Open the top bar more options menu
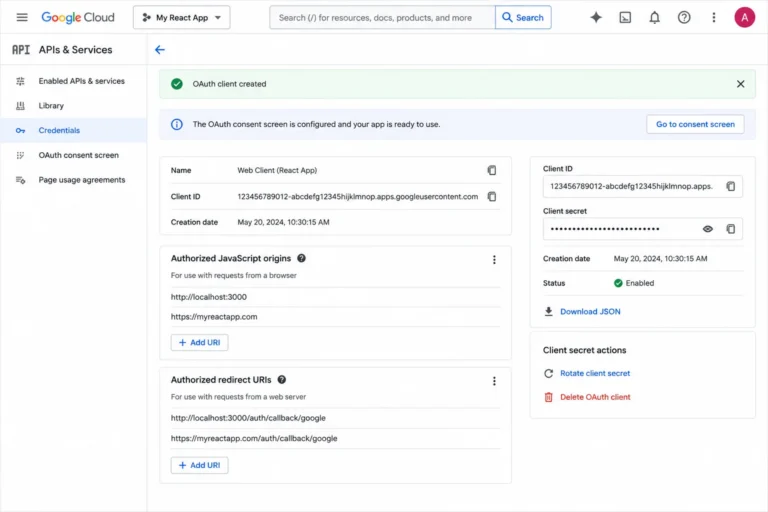 coord(713,18)
